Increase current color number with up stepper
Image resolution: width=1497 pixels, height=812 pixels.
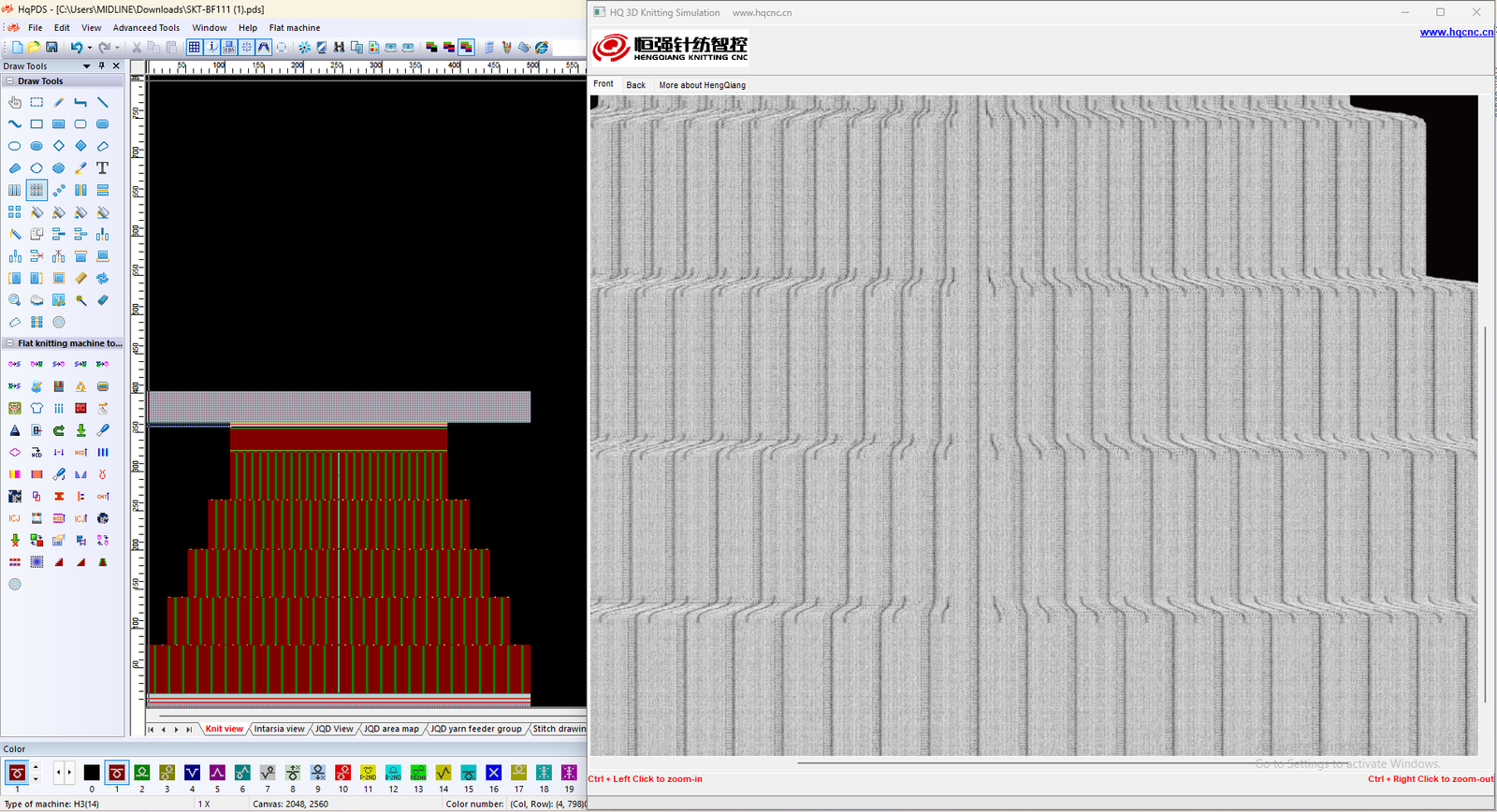[36, 767]
